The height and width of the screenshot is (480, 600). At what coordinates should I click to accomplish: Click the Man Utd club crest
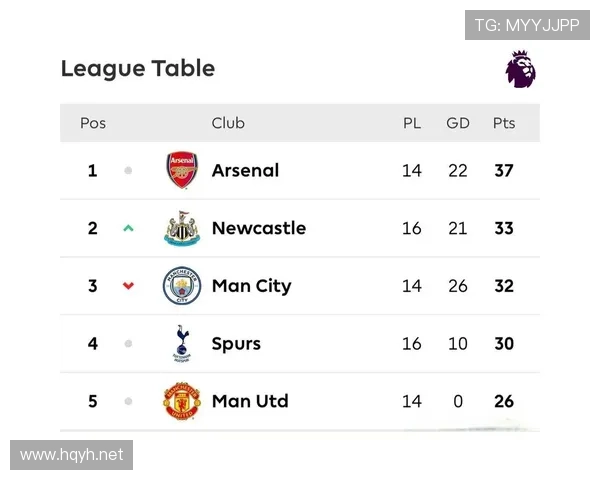pos(182,402)
